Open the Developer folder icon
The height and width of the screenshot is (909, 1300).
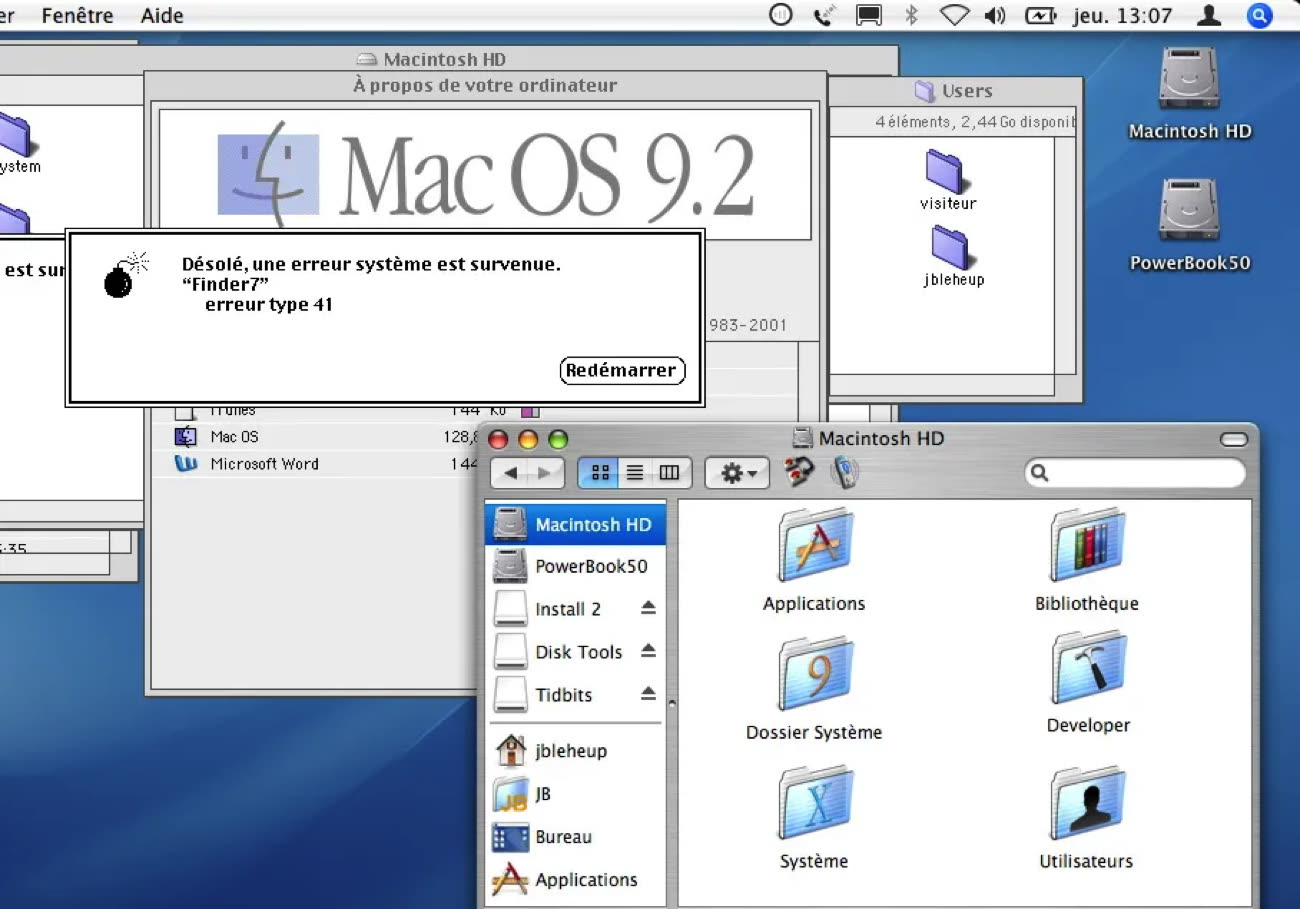(x=1088, y=669)
